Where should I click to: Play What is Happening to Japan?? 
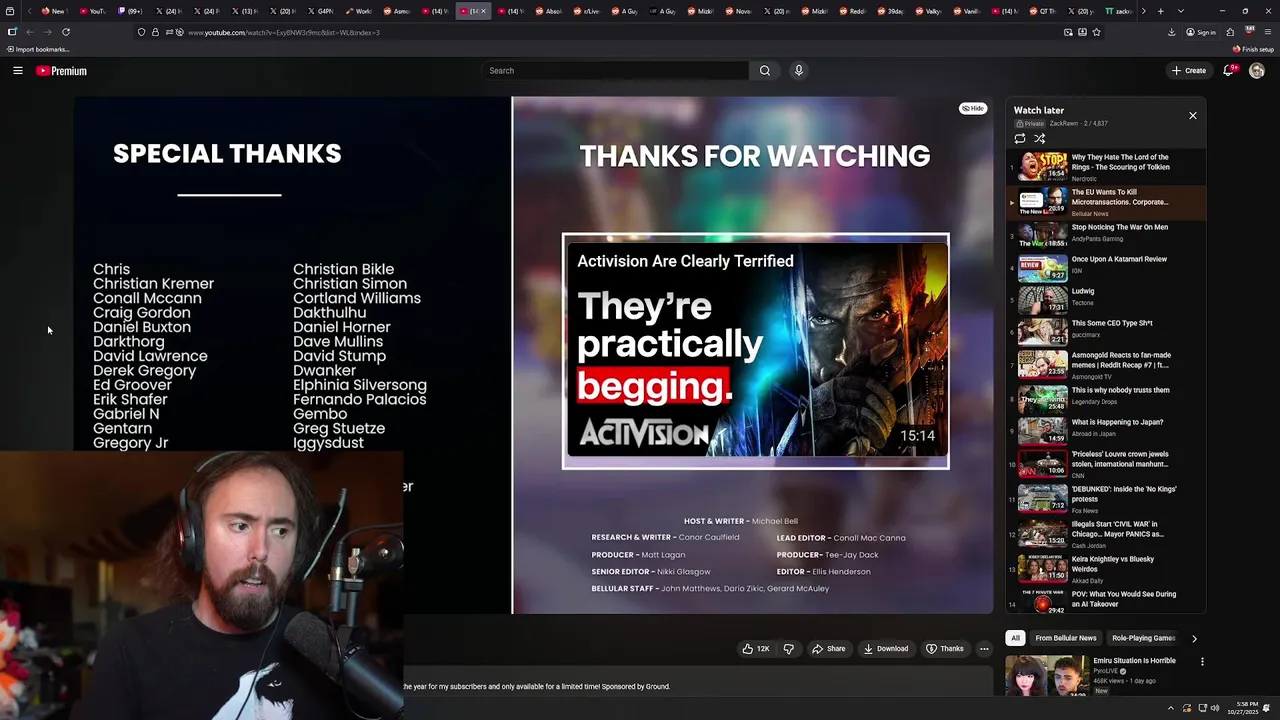[1105, 430]
